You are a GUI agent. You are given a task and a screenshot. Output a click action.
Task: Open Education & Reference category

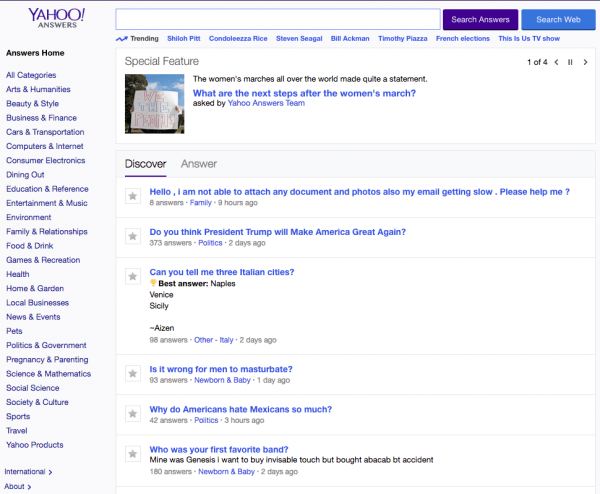(x=47, y=189)
